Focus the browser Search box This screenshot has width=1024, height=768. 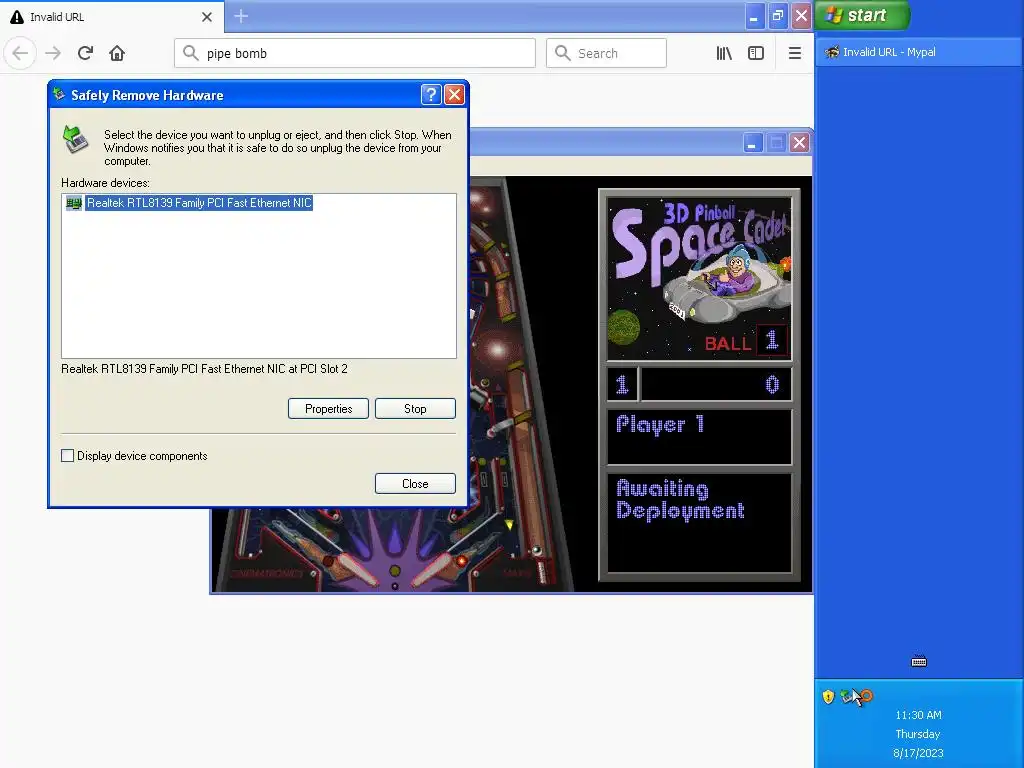pyautogui.click(x=606, y=53)
